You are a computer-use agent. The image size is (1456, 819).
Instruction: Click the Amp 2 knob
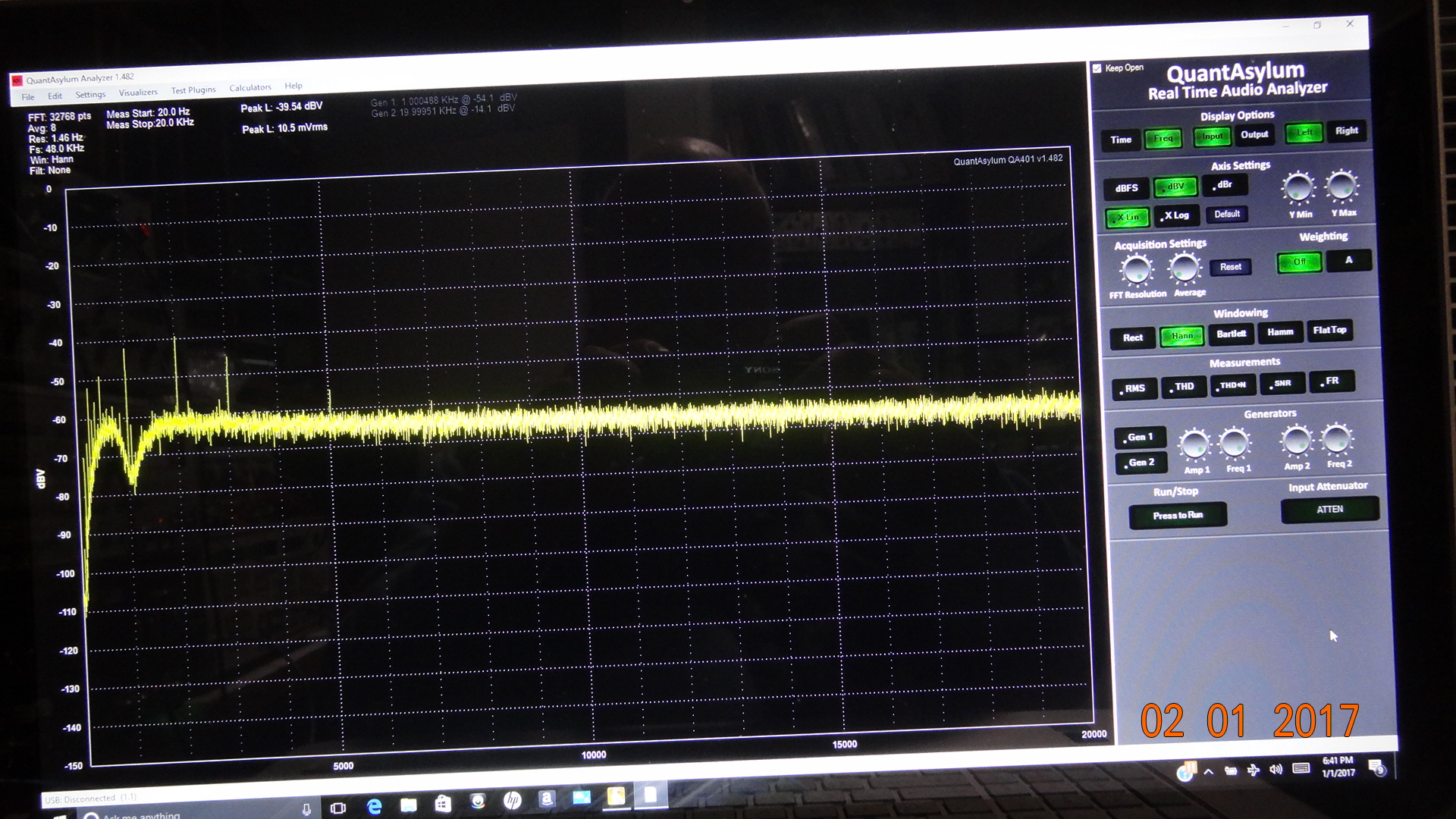pos(1296,441)
